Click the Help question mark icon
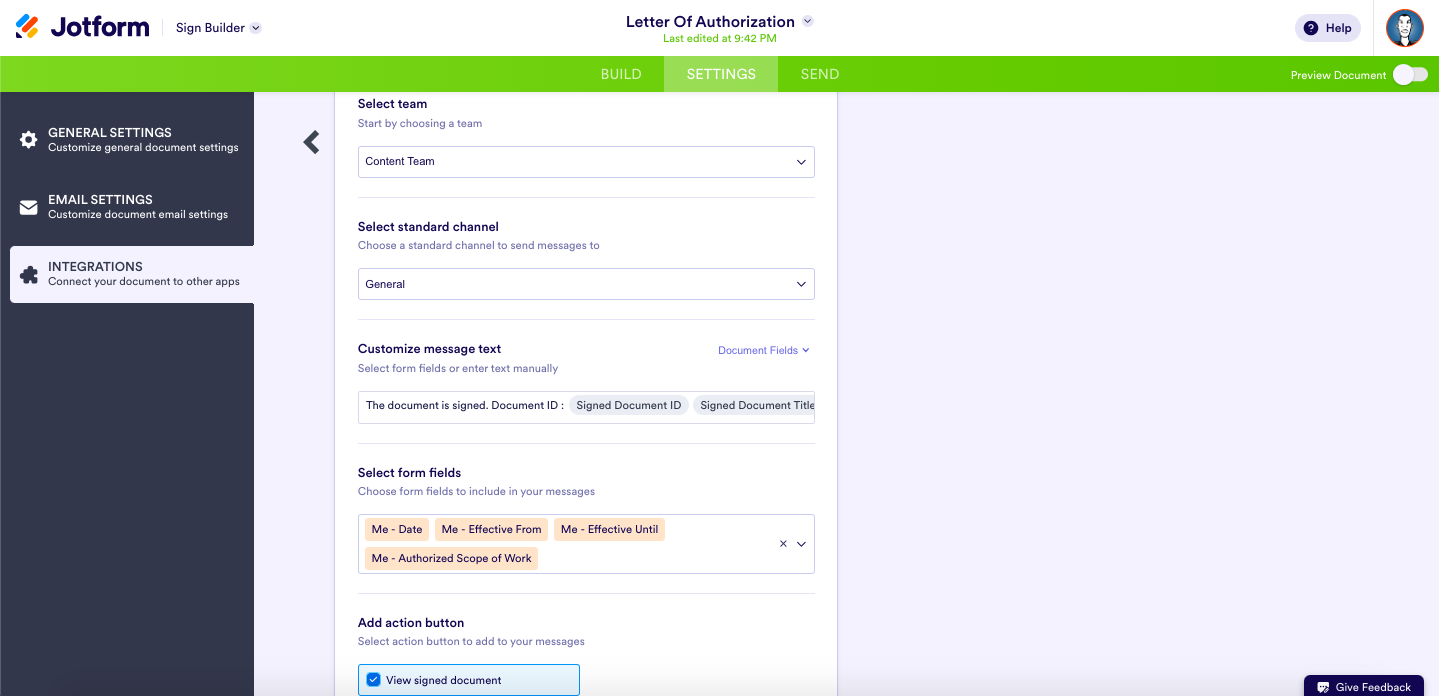Screen dimensions: 1439x696 (1310, 28)
